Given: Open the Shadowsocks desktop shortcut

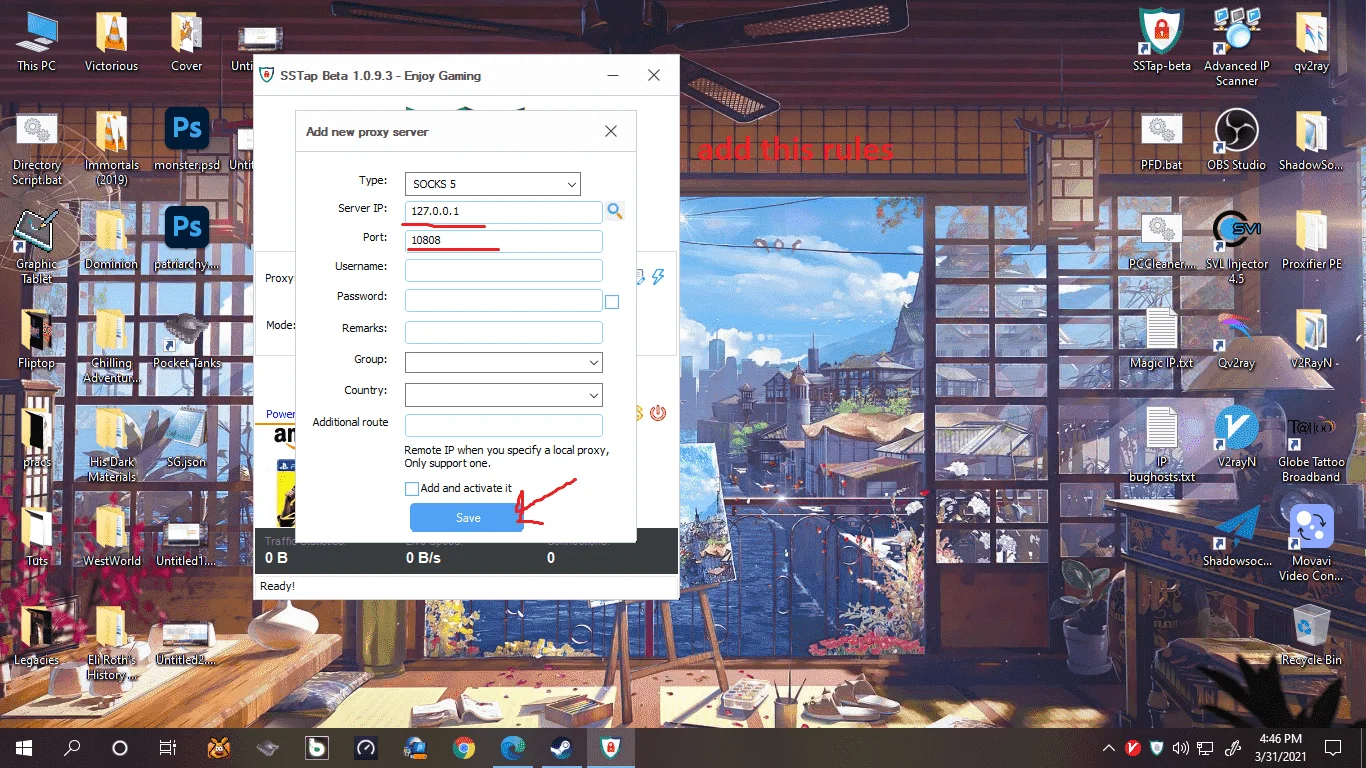Looking at the screenshot, I should (1236, 537).
